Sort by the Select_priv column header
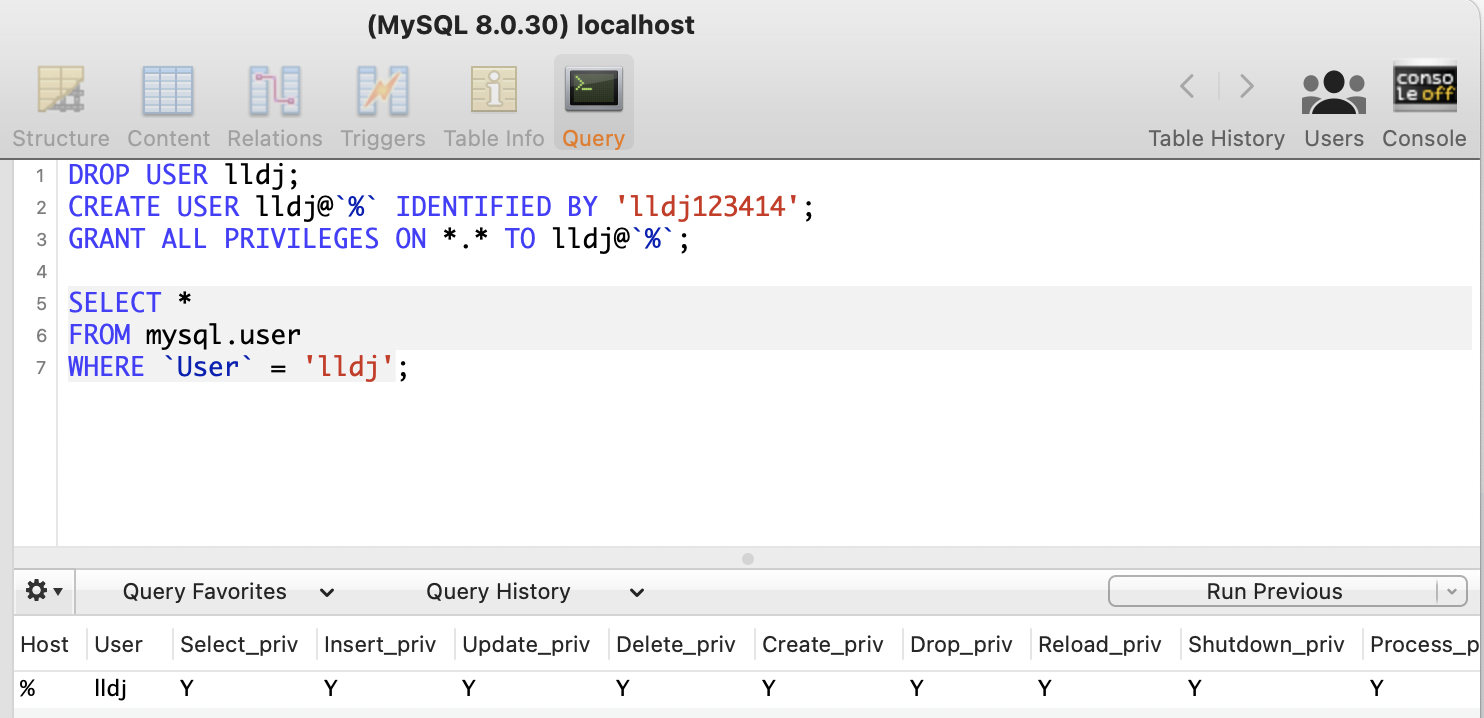The image size is (1484, 718). [240, 644]
